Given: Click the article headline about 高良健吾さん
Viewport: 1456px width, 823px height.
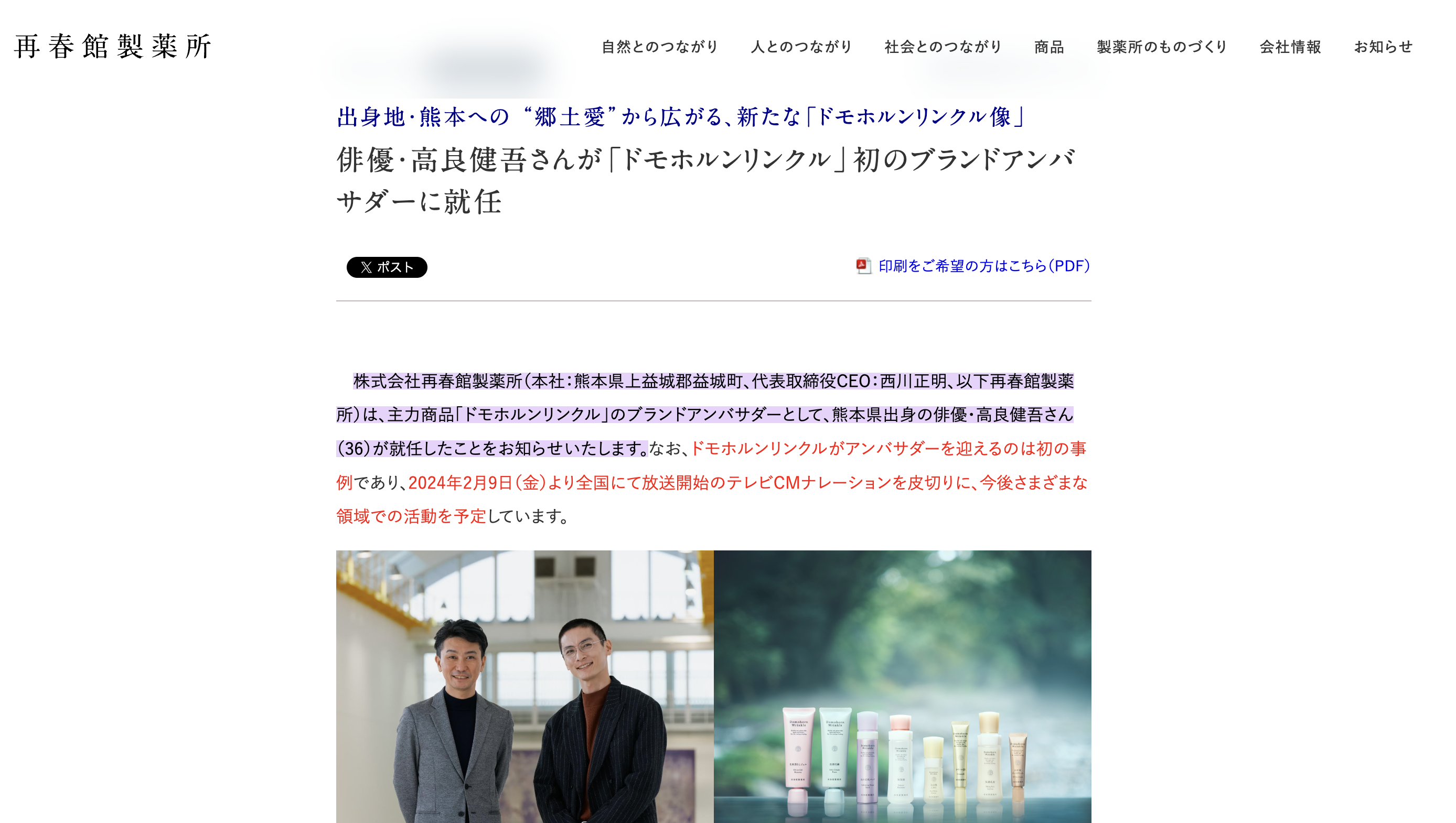Looking at the screenshot, I should [x=705, y=180].
